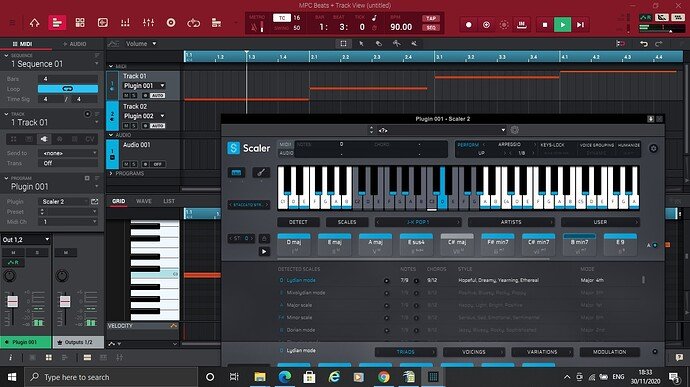Viewport: 690px width, 387px height.
Task: Open the Out 1,2 output dropdown
Action: click(26, 240)
